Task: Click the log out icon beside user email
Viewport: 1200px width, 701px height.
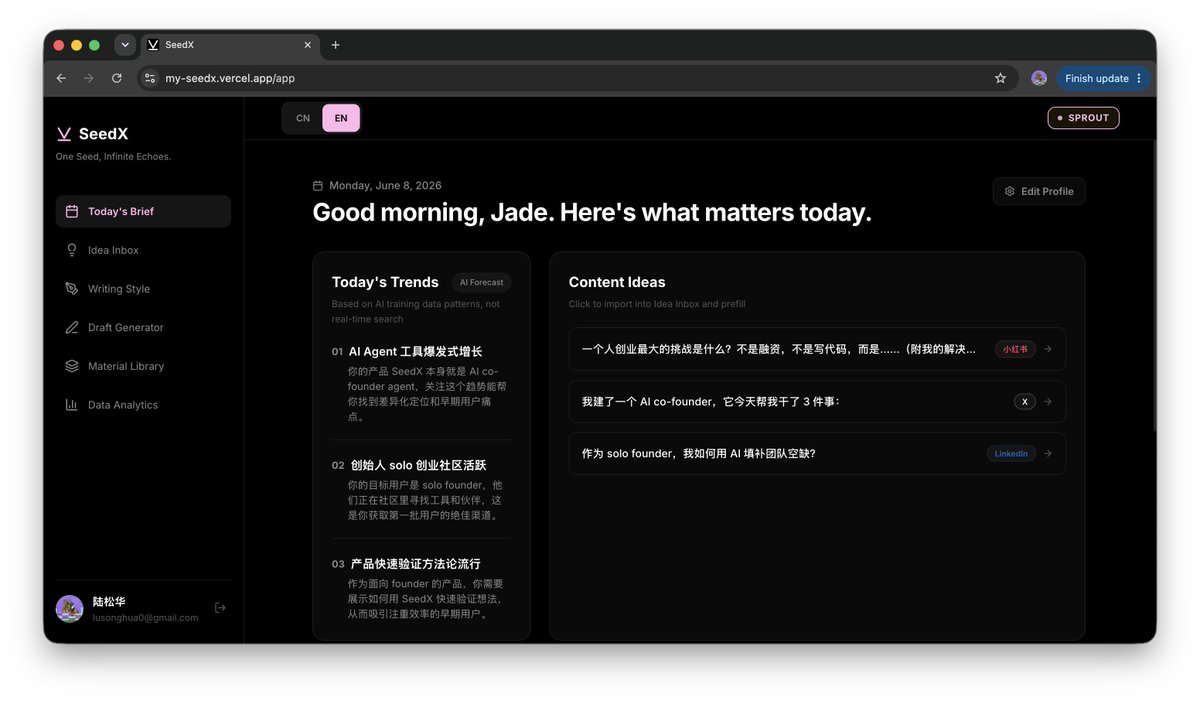Action: (x=220, y=608)
